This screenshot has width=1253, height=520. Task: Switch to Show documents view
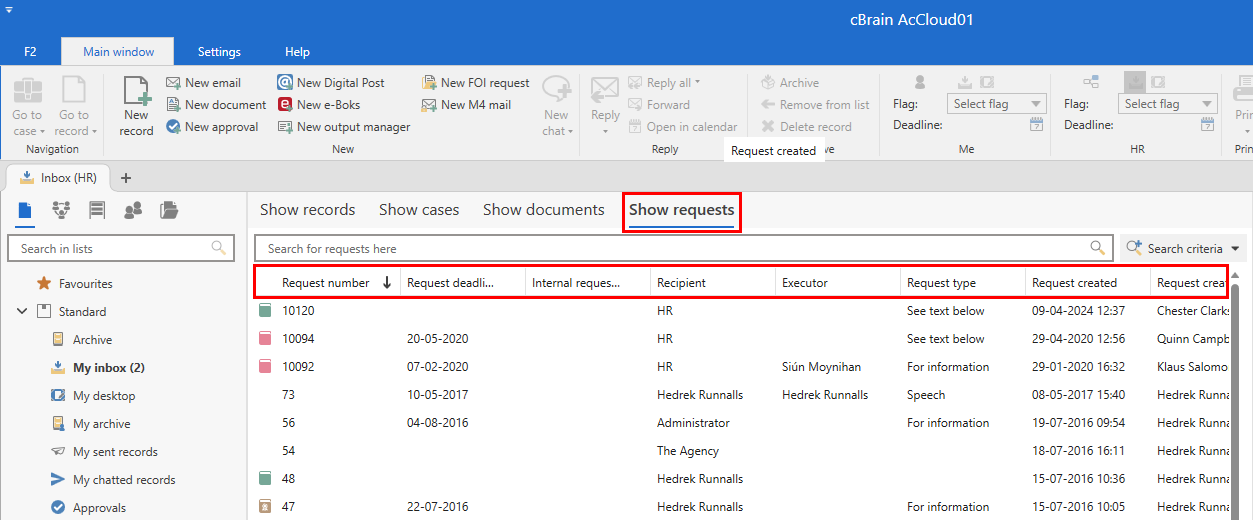pos(544,210)
